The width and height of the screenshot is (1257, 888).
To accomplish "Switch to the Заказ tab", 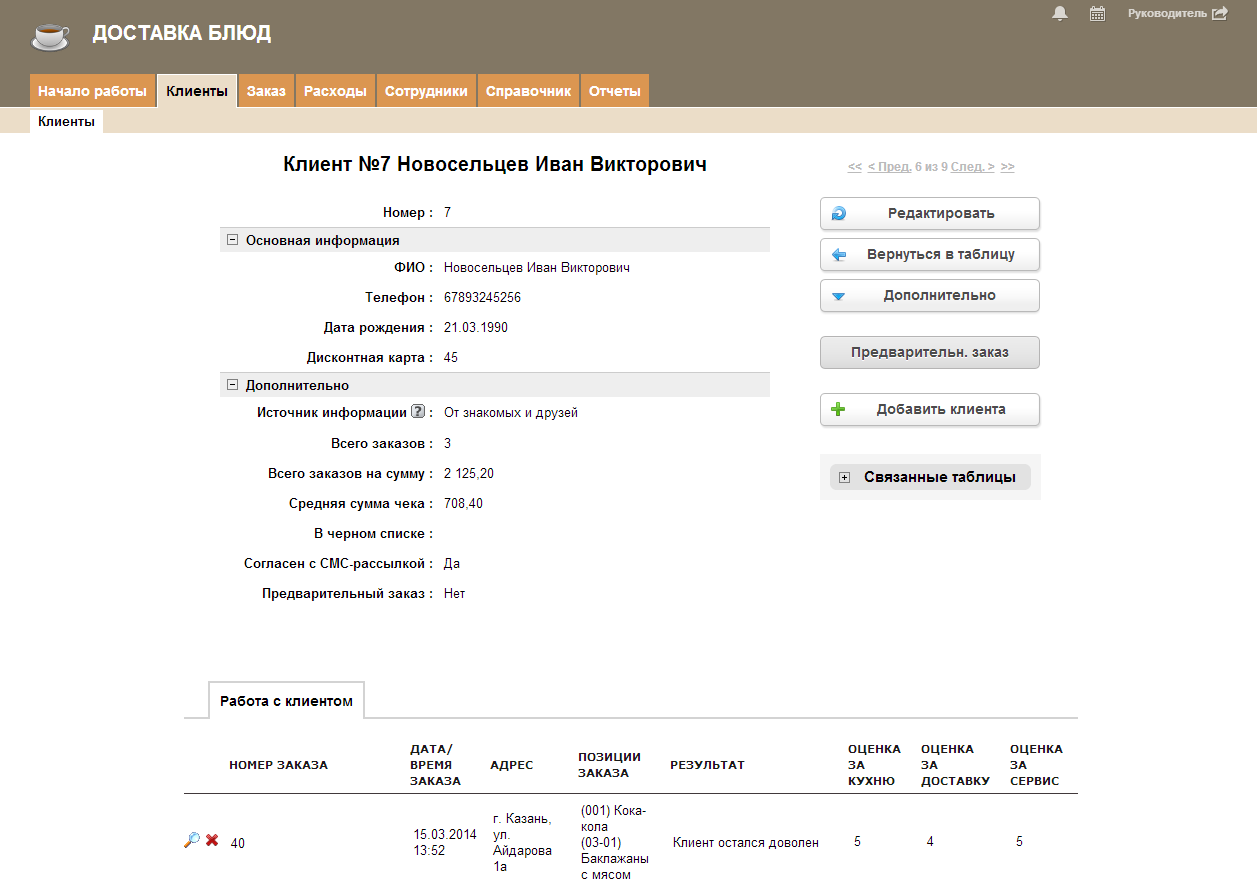I will [266, 91].
